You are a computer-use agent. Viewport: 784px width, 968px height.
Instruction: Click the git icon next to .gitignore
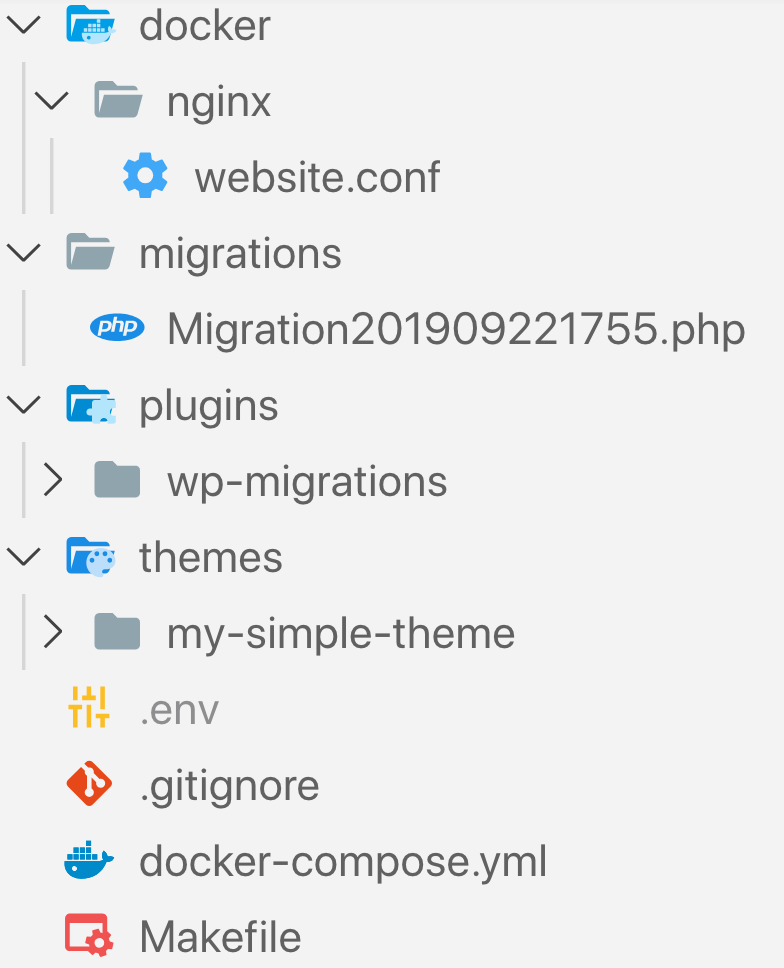click(x=89, y=784)
